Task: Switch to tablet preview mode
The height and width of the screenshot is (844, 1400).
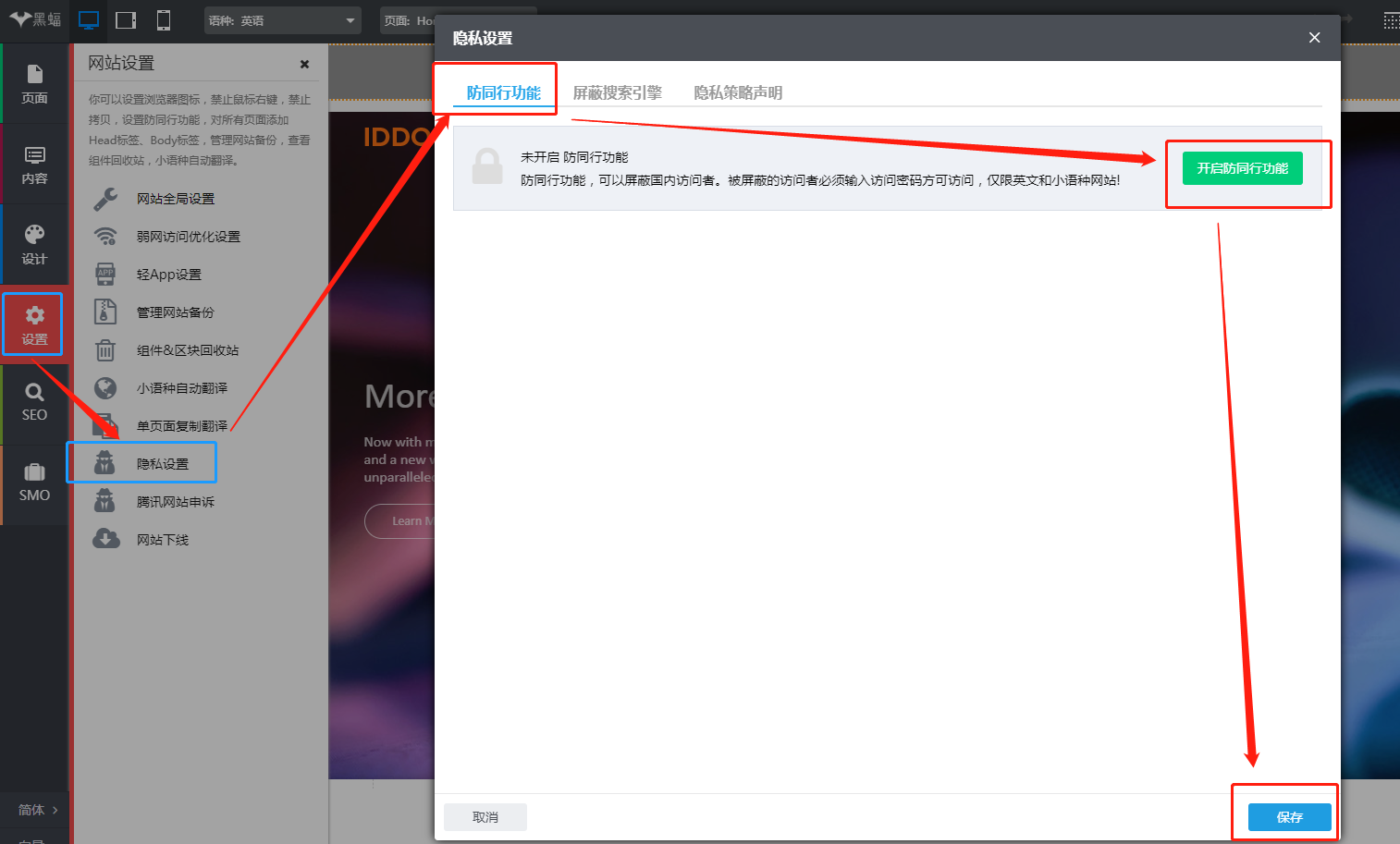Action: [x=126, y=20]
